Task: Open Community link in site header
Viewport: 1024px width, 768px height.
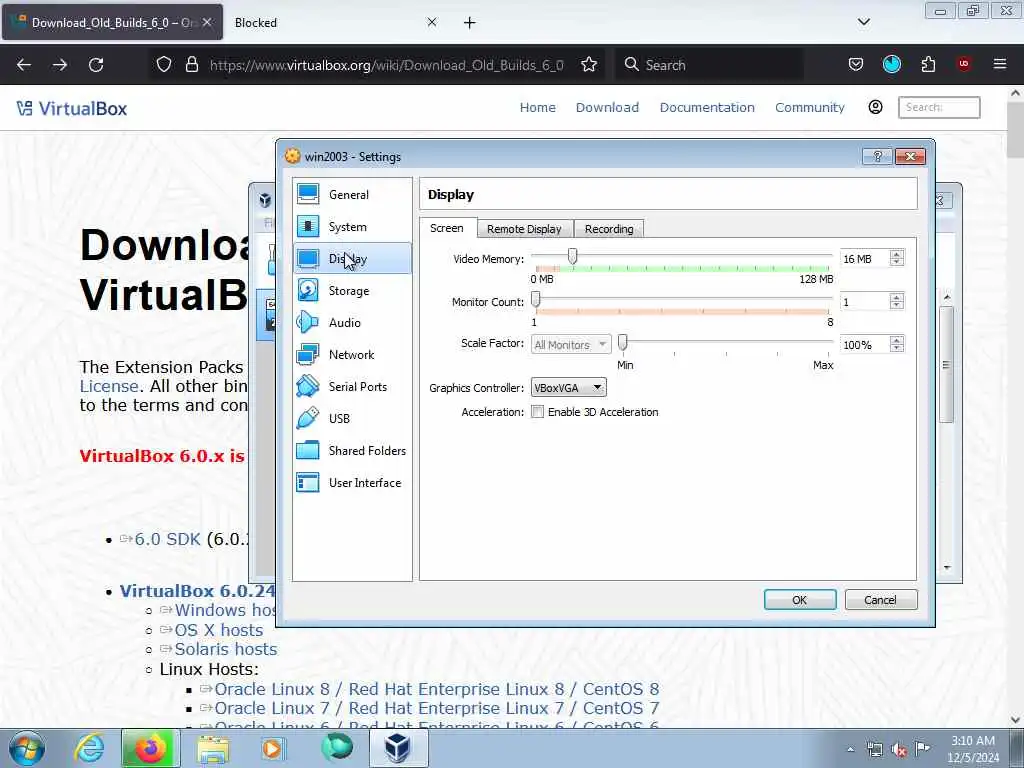Action: [810, 107]
